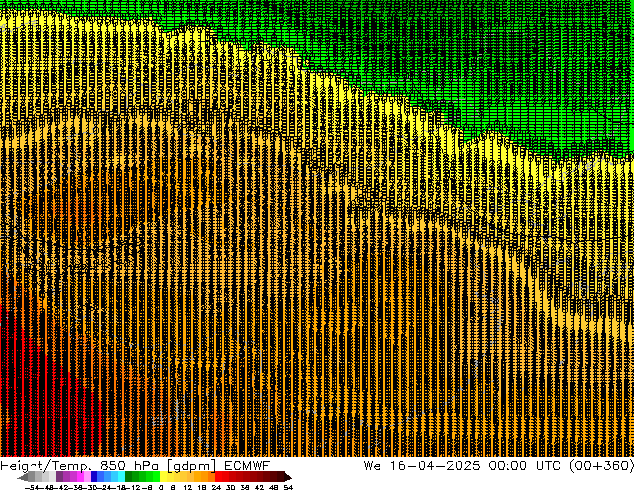
Task: Click the "We 16-04-2025" date text
Action: tap(422, 465)
